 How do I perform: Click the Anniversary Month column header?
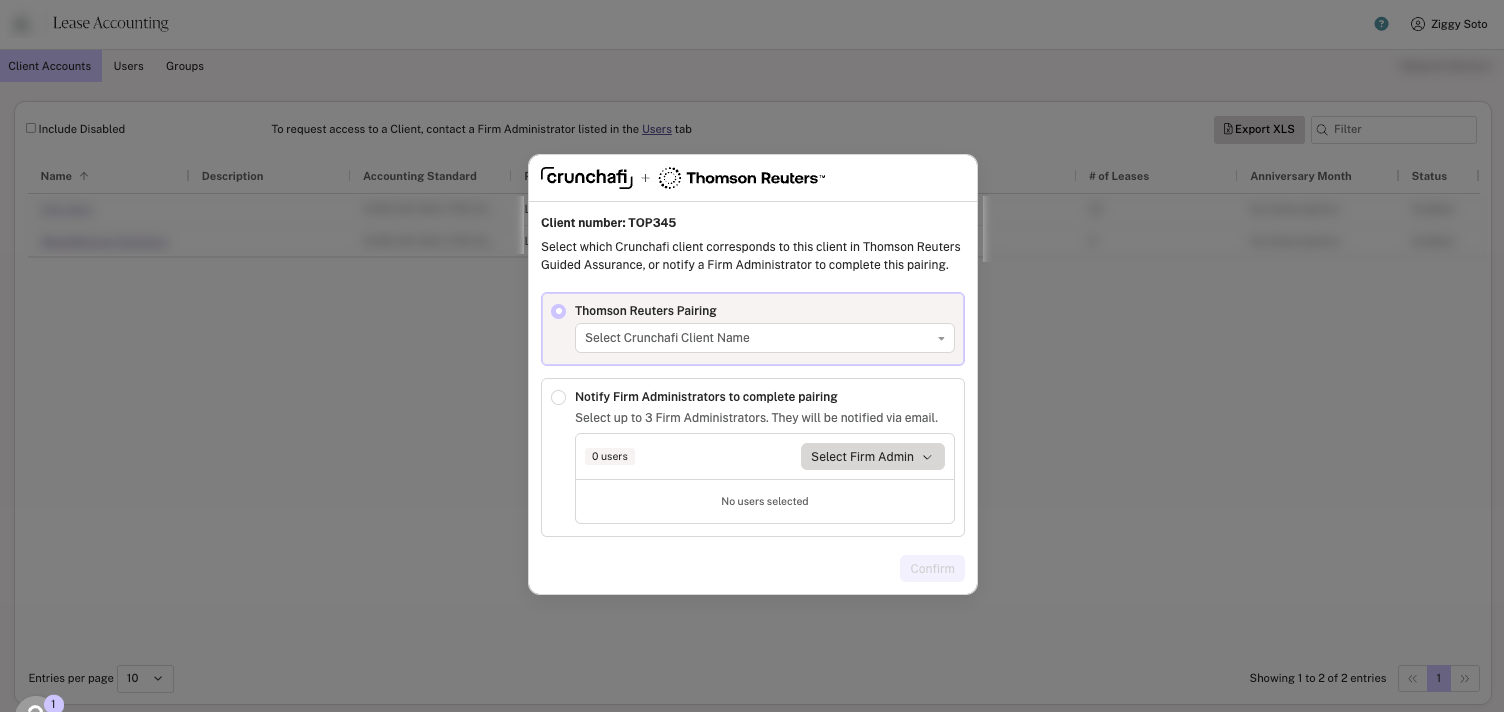(x=1300, y=176)
